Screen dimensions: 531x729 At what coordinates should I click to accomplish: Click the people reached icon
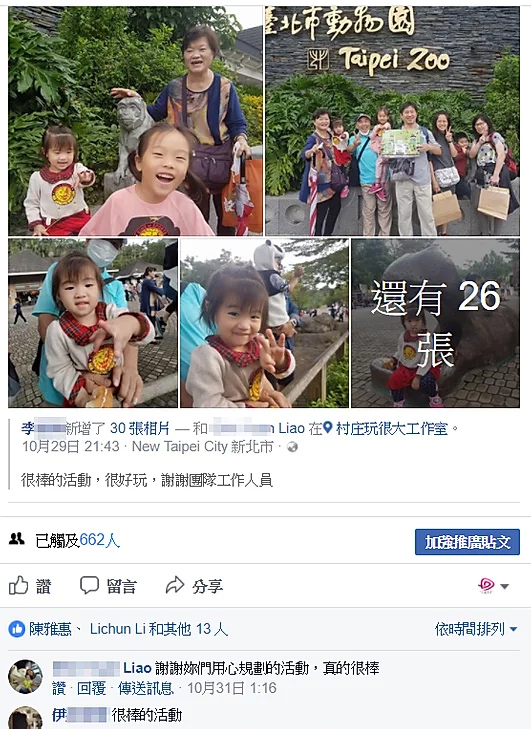(x=17, y=539)
